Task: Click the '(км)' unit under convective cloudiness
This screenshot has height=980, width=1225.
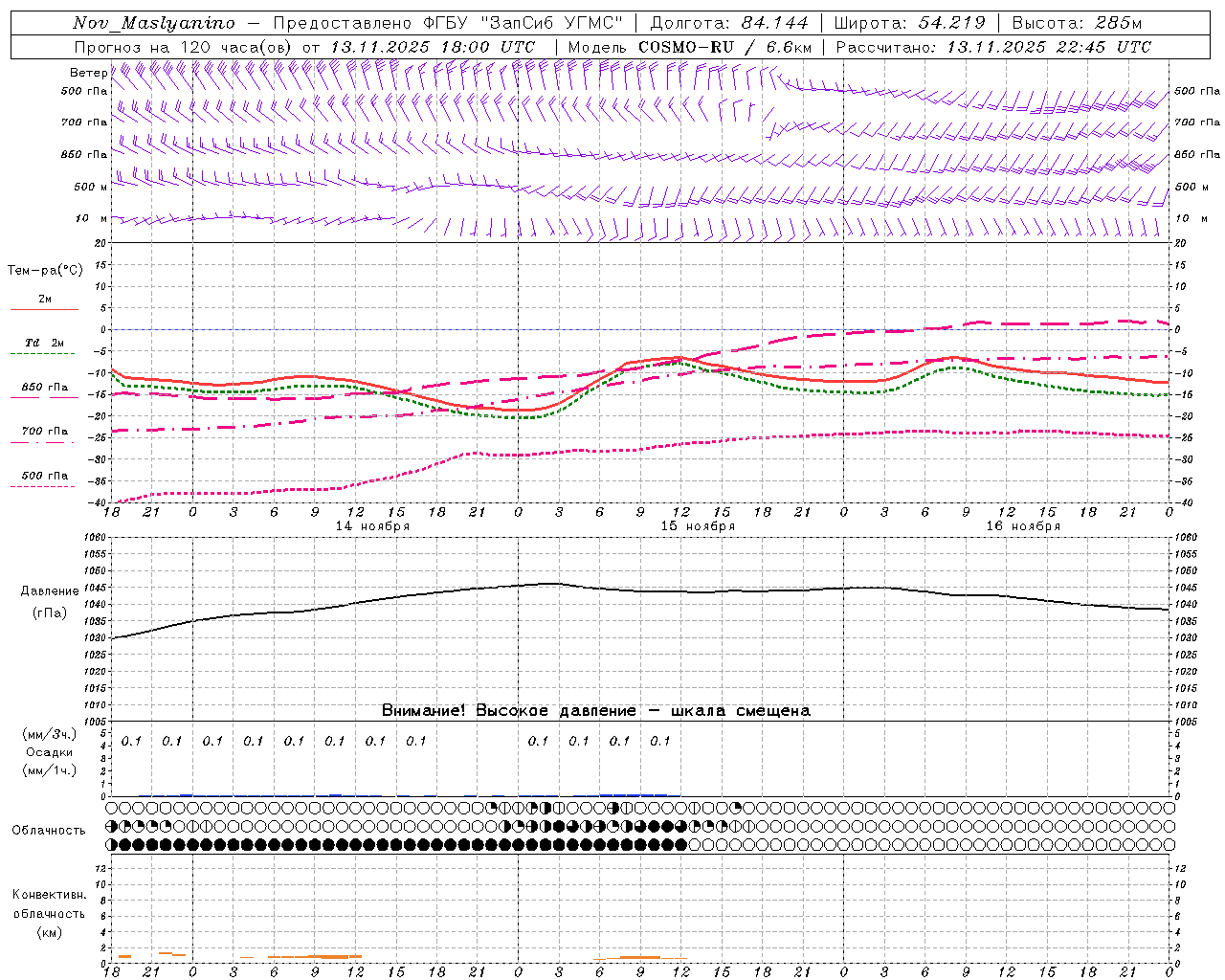Action: pyautogui.click(x=49, y=932)
